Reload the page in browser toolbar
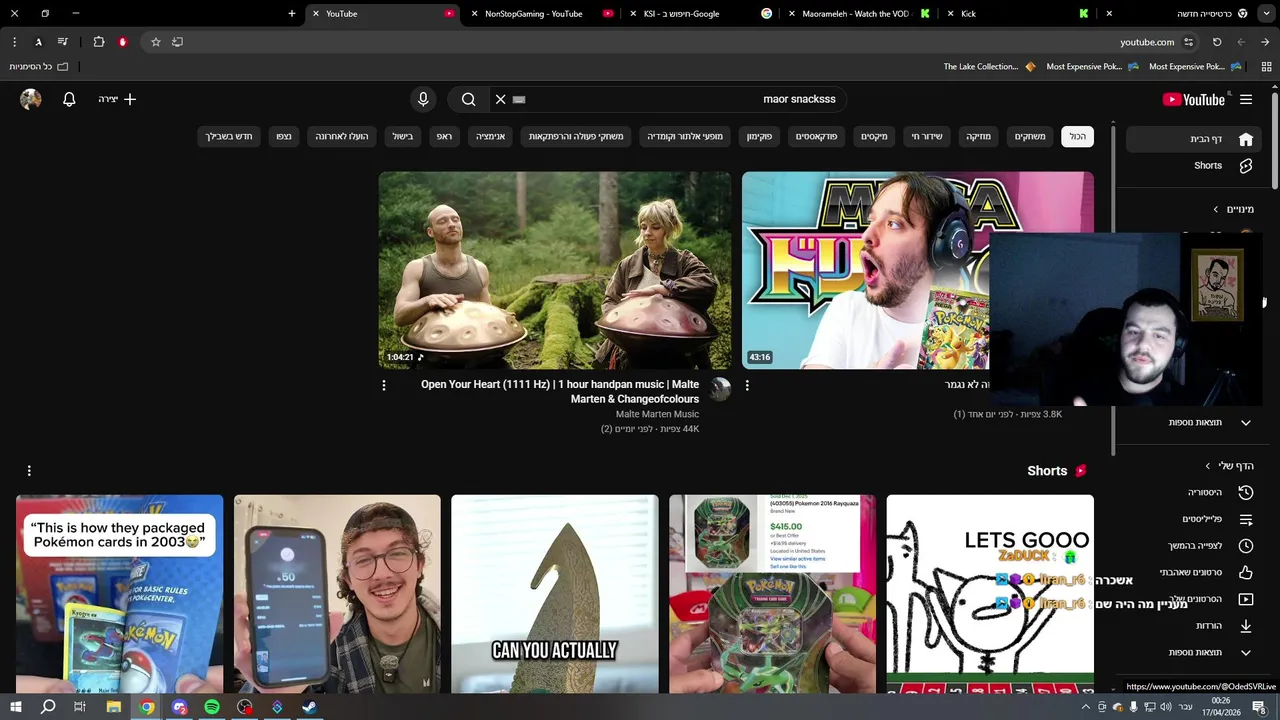 click(x=1217, y=42)
